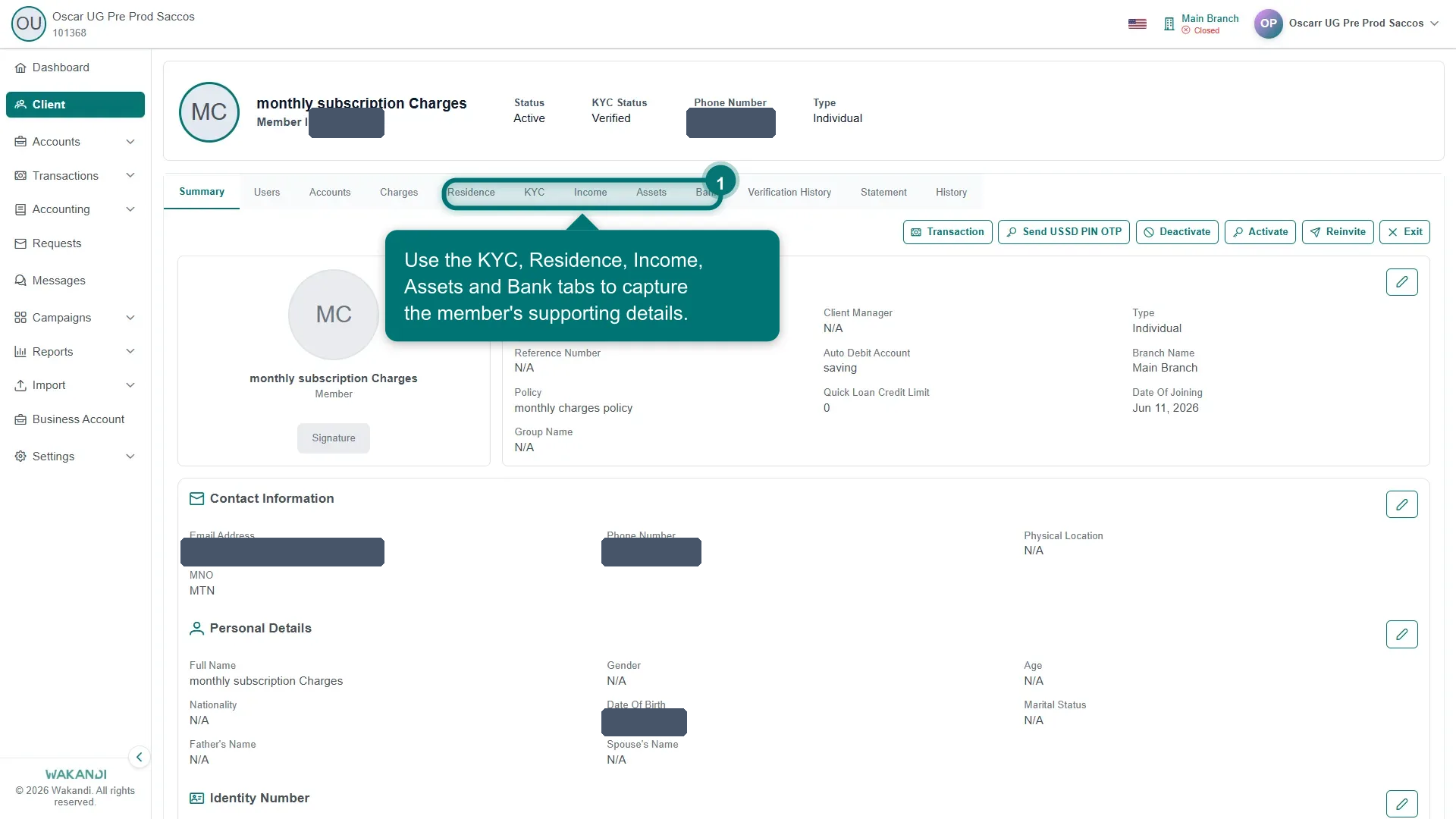Click the Campaigns grid icon

(x=20, y=318)
